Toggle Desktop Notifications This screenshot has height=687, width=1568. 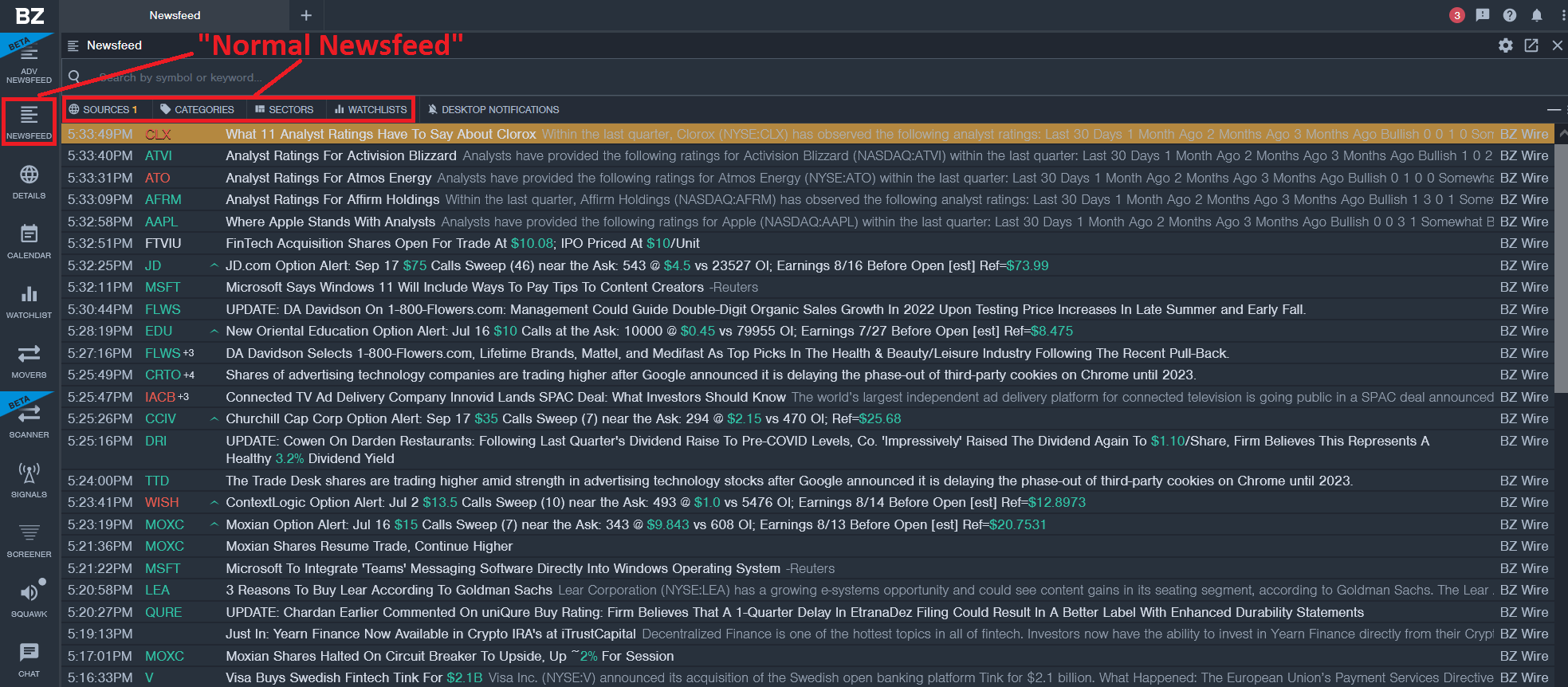tap(493, 109)
